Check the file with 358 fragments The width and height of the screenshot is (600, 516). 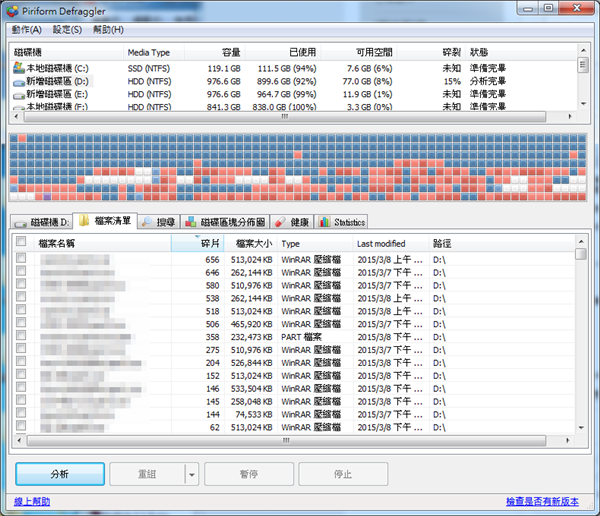21,337
